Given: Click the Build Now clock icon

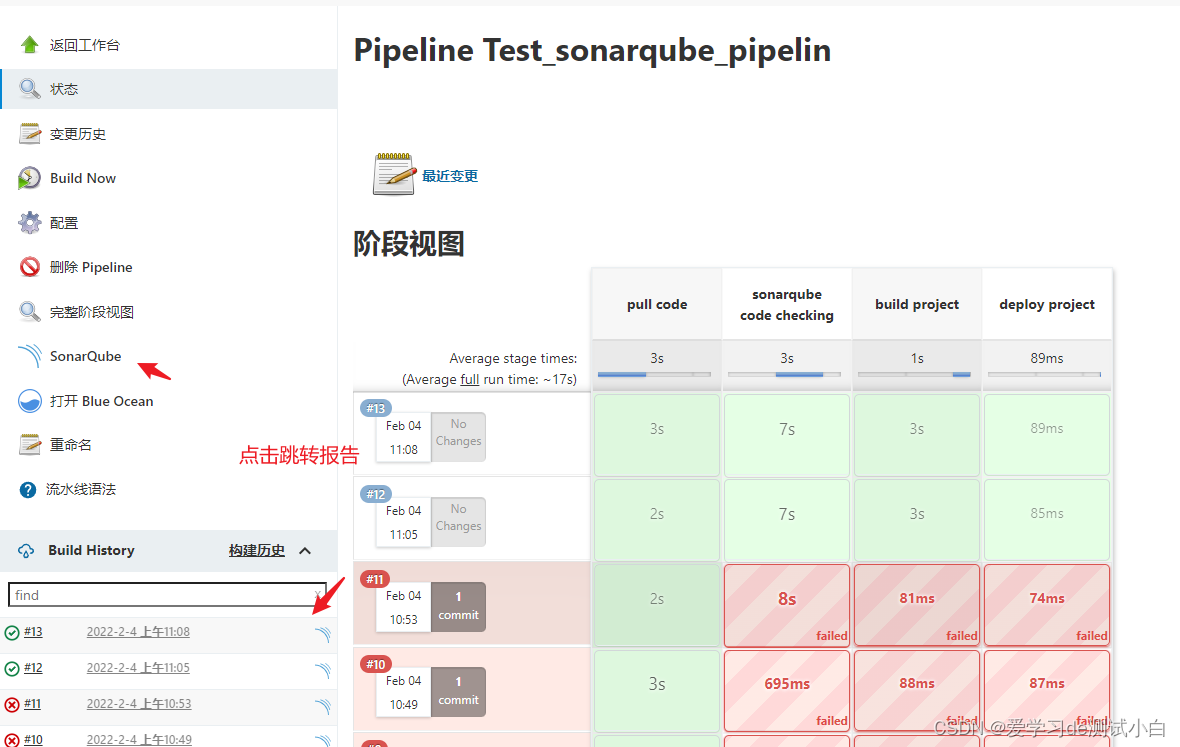Looking at the screenshot, I should [30, 178].
